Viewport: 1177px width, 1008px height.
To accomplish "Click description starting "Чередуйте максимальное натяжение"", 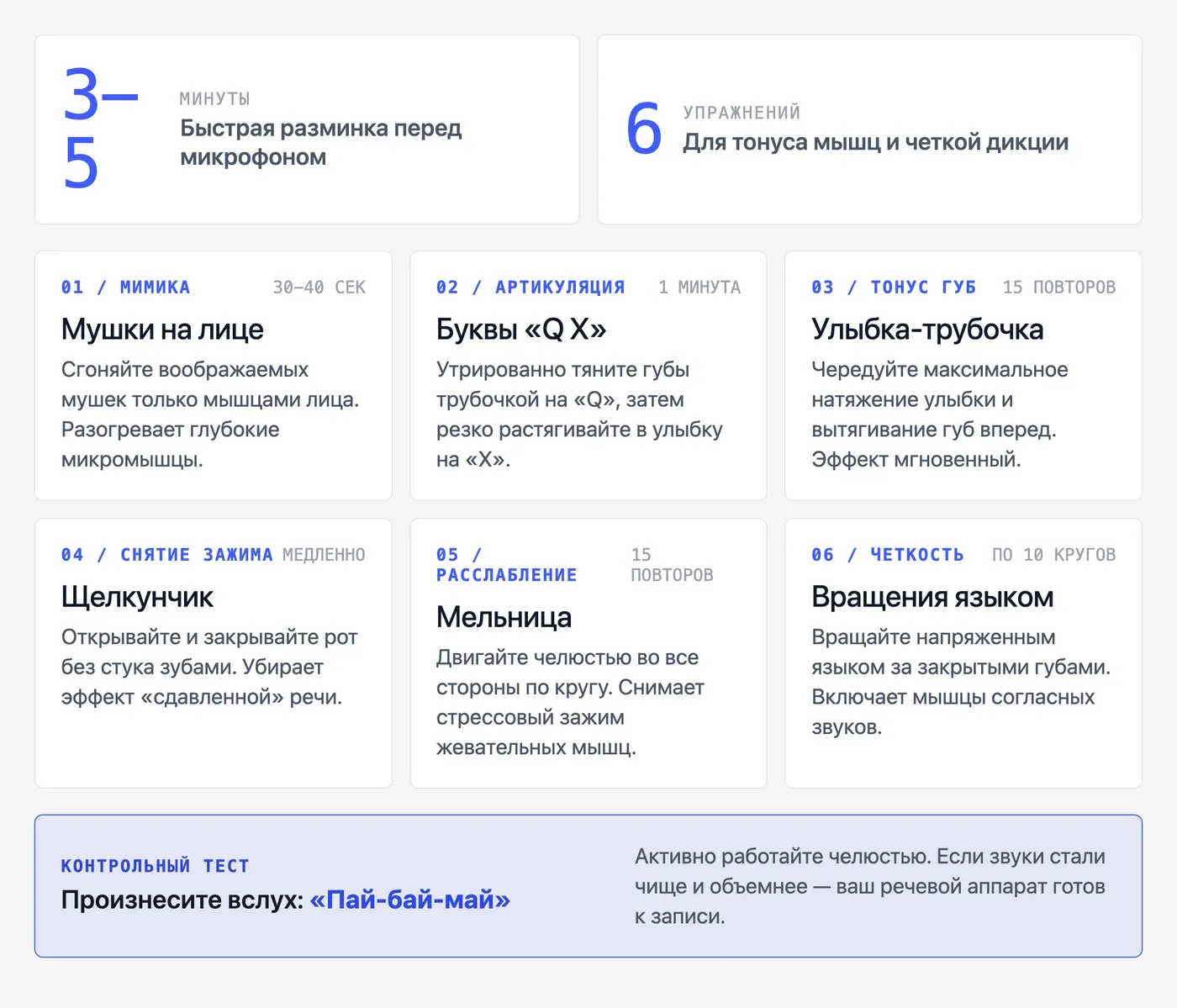I will (x=940, y=414).
